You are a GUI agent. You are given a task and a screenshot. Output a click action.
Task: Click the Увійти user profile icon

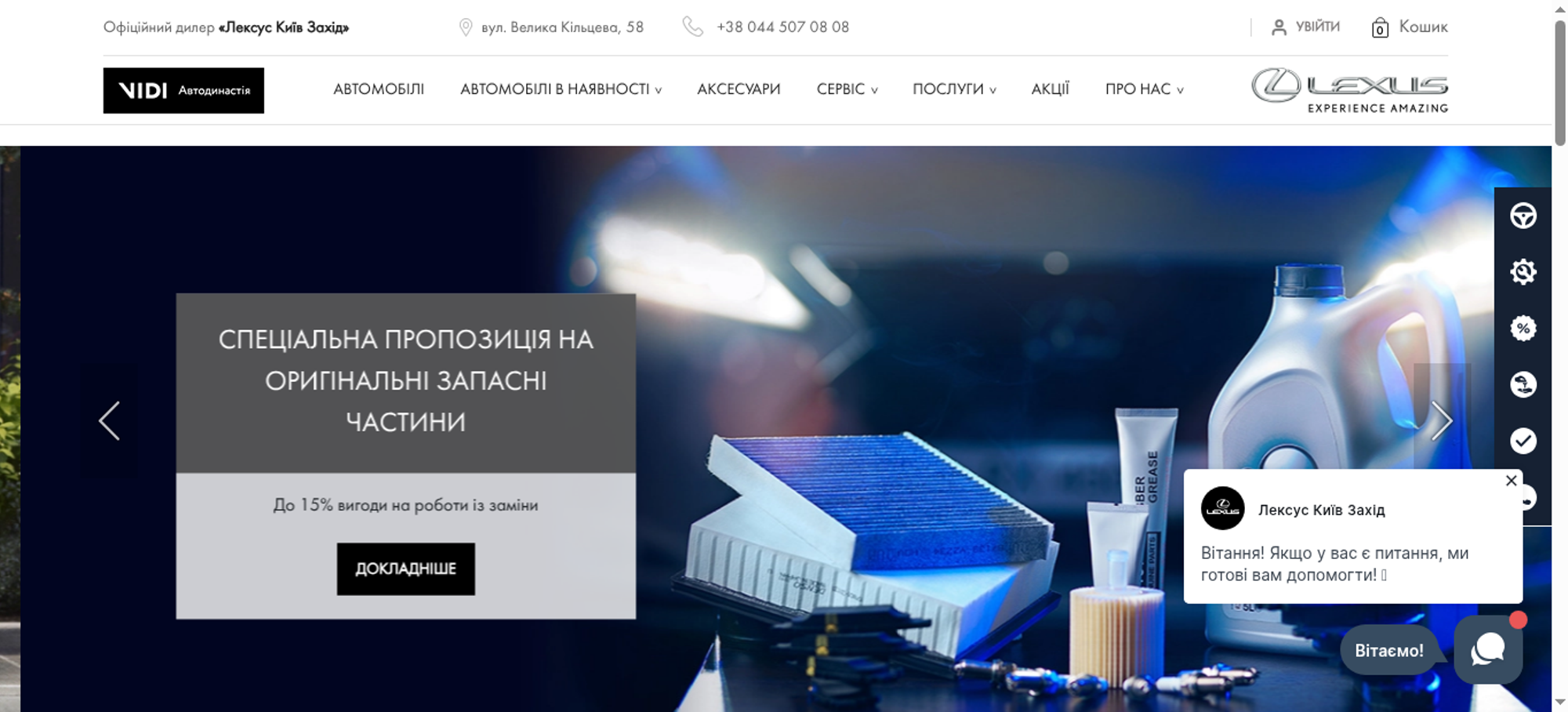point(1279,27)
